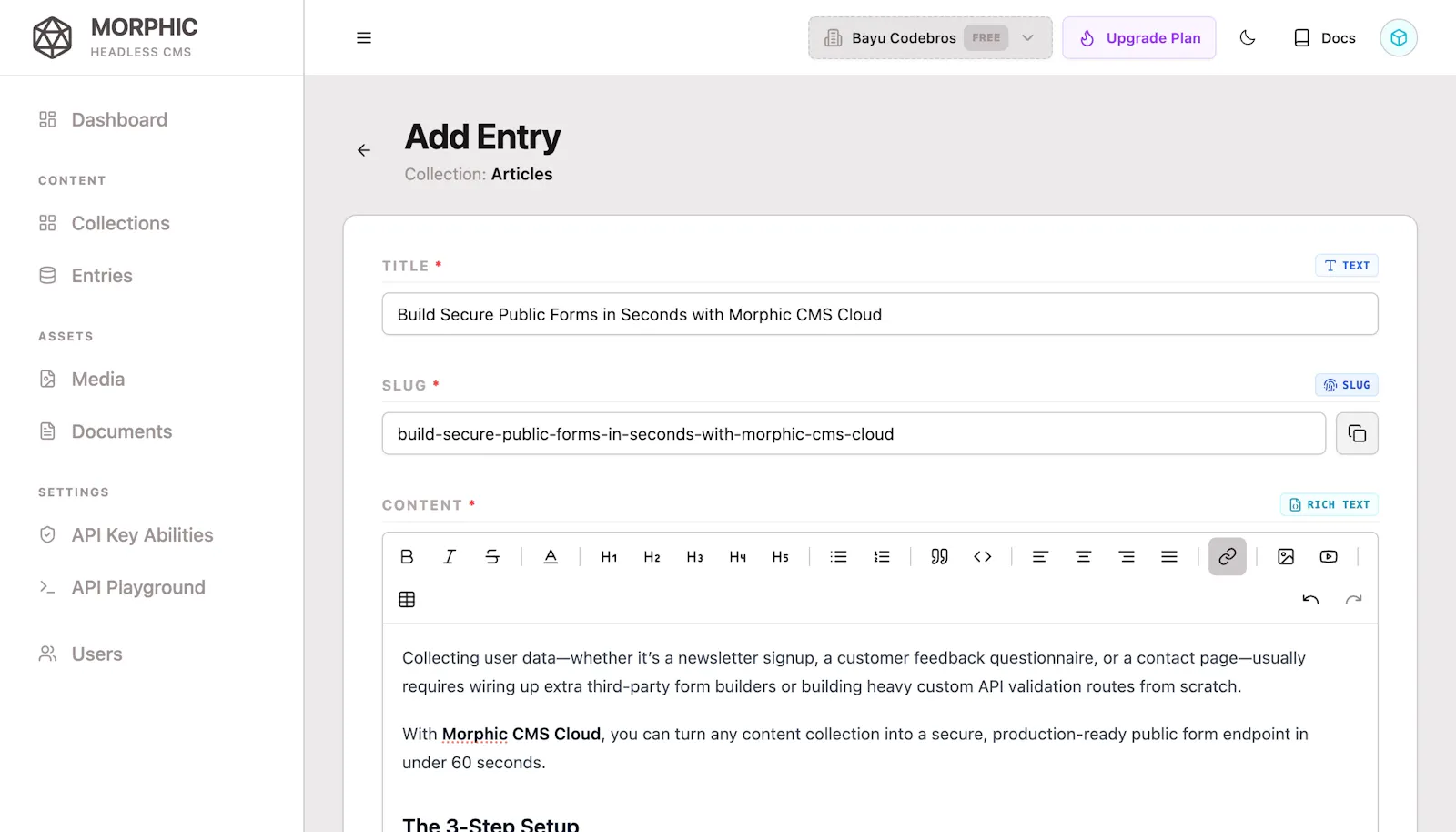Justify text alignment
Image resolution: width=1456 pixels, height=832 pixels.
1169,556
